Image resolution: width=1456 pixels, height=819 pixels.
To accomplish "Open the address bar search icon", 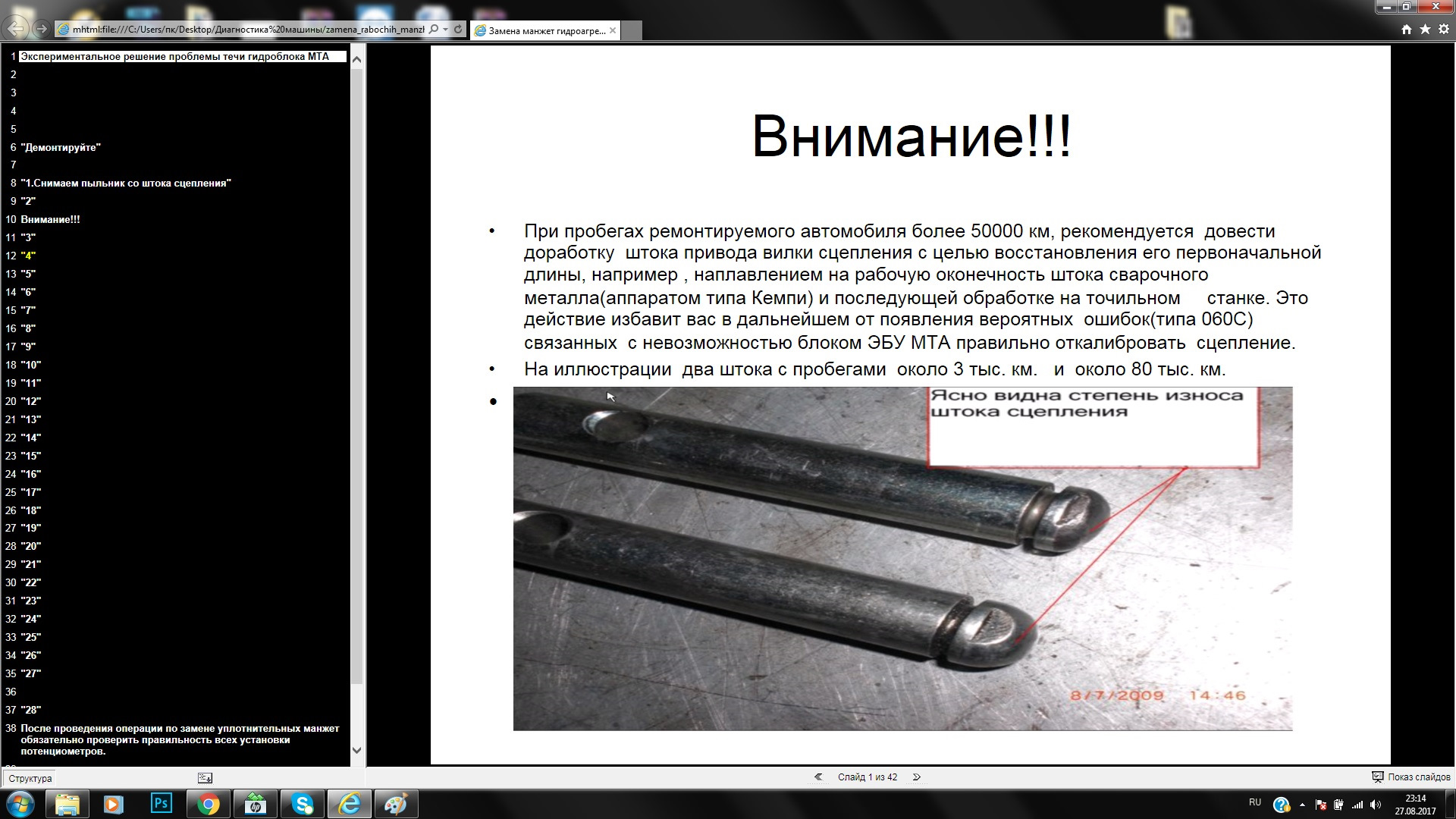I will coord(434,30).
